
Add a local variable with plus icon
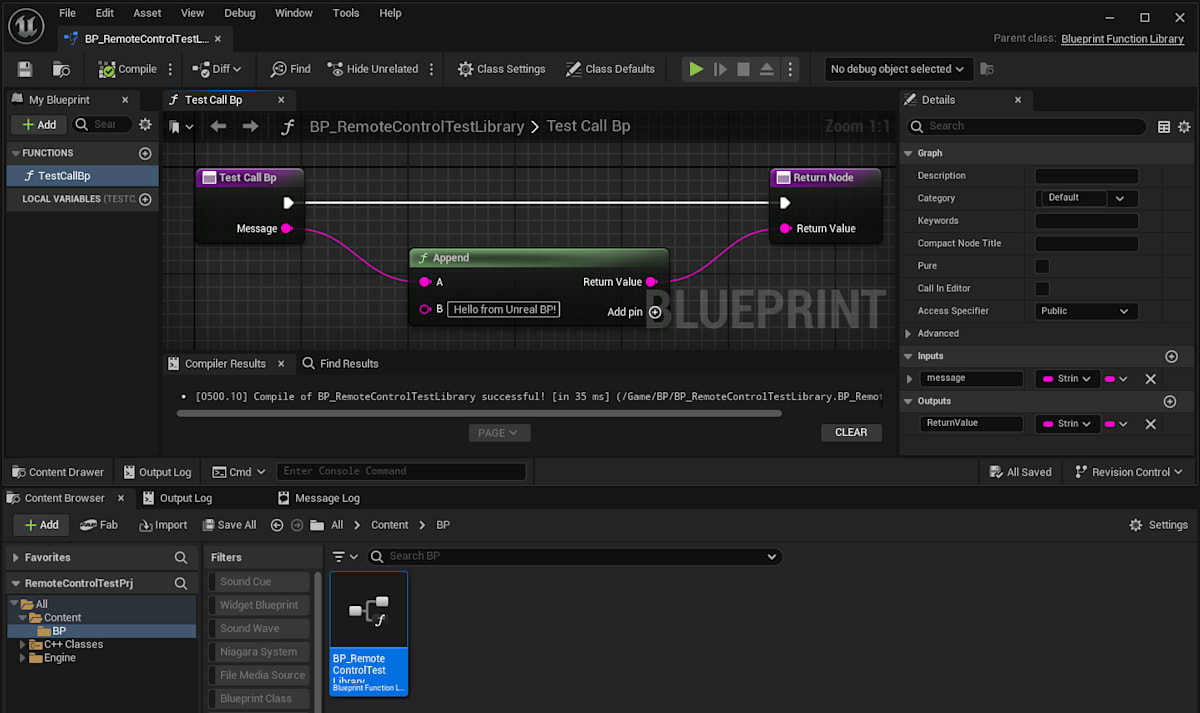point(145,199)
